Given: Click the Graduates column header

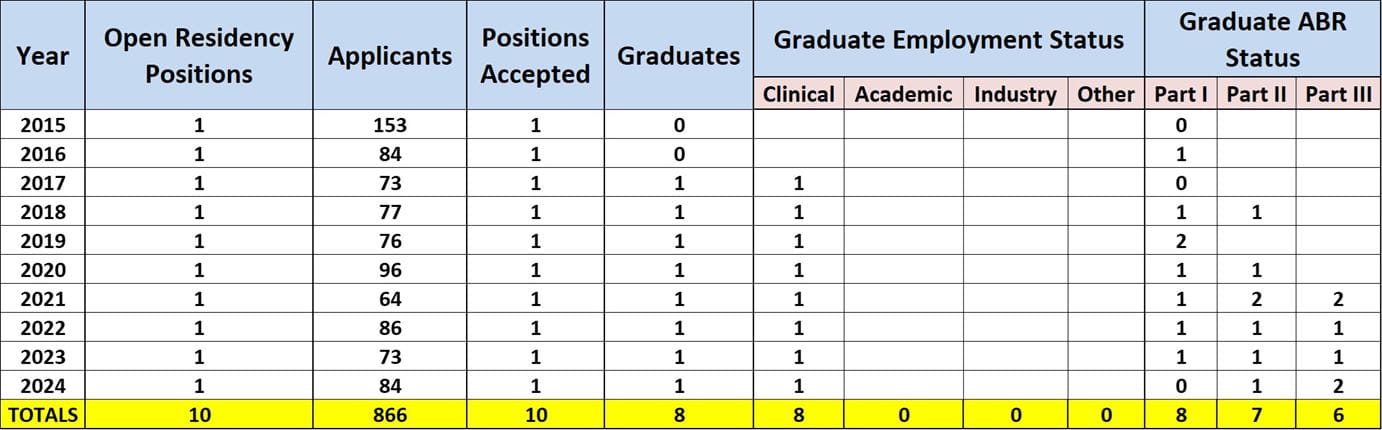Looking at the screenshot, I should (x=678, y=56).
